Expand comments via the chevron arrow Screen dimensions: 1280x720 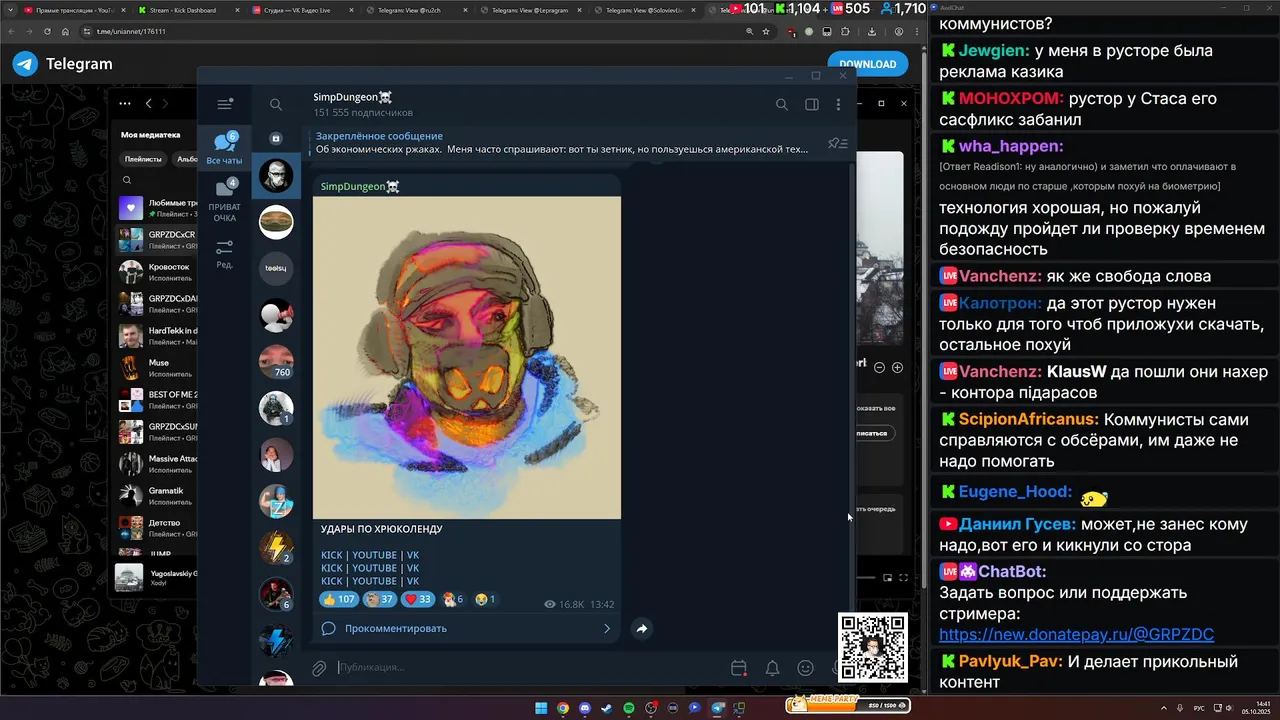[606, 628]
